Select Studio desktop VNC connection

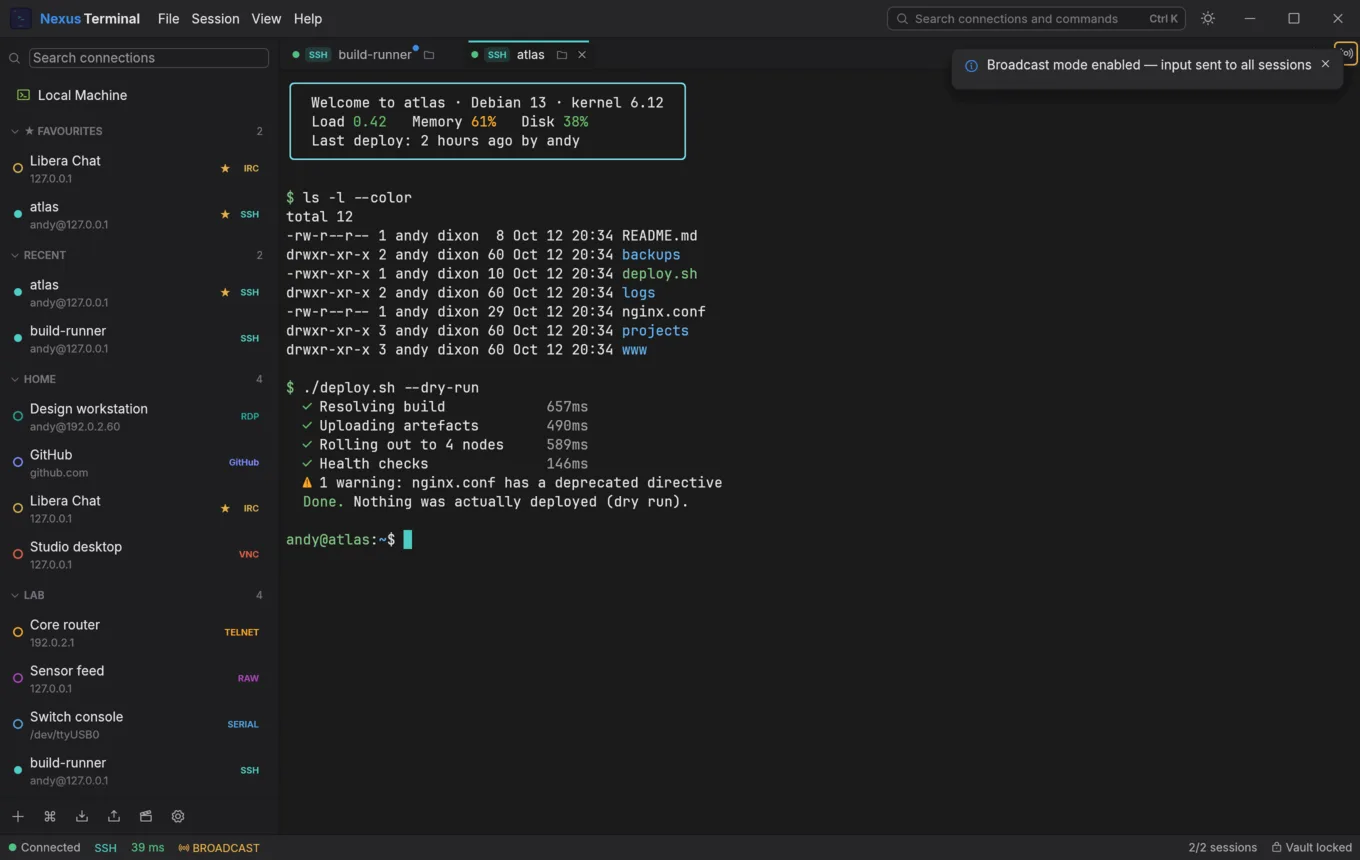click(x=139, y=554)
